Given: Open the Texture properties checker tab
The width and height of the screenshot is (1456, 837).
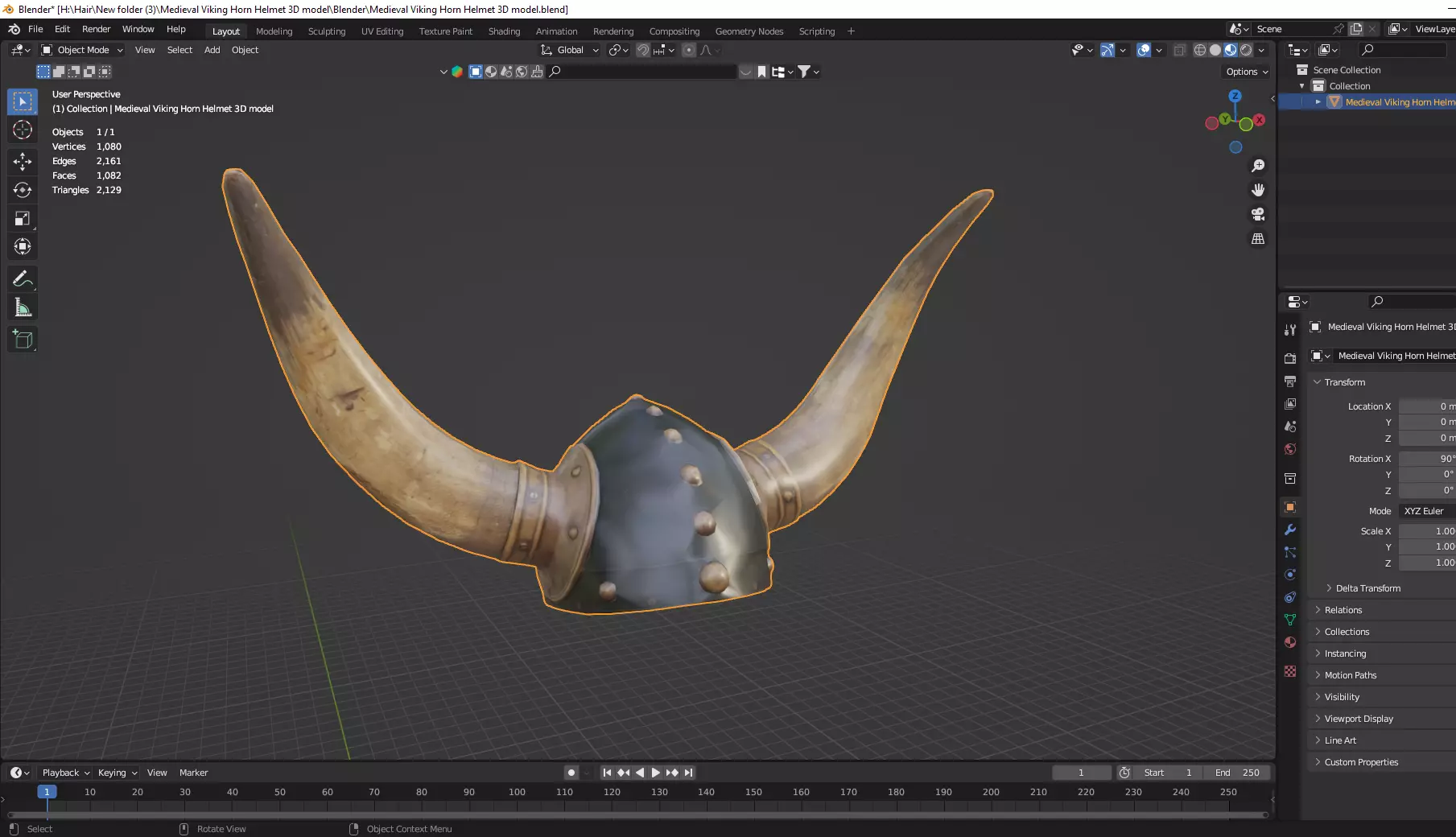Looking at the screenshot, I should point(1290,670).
